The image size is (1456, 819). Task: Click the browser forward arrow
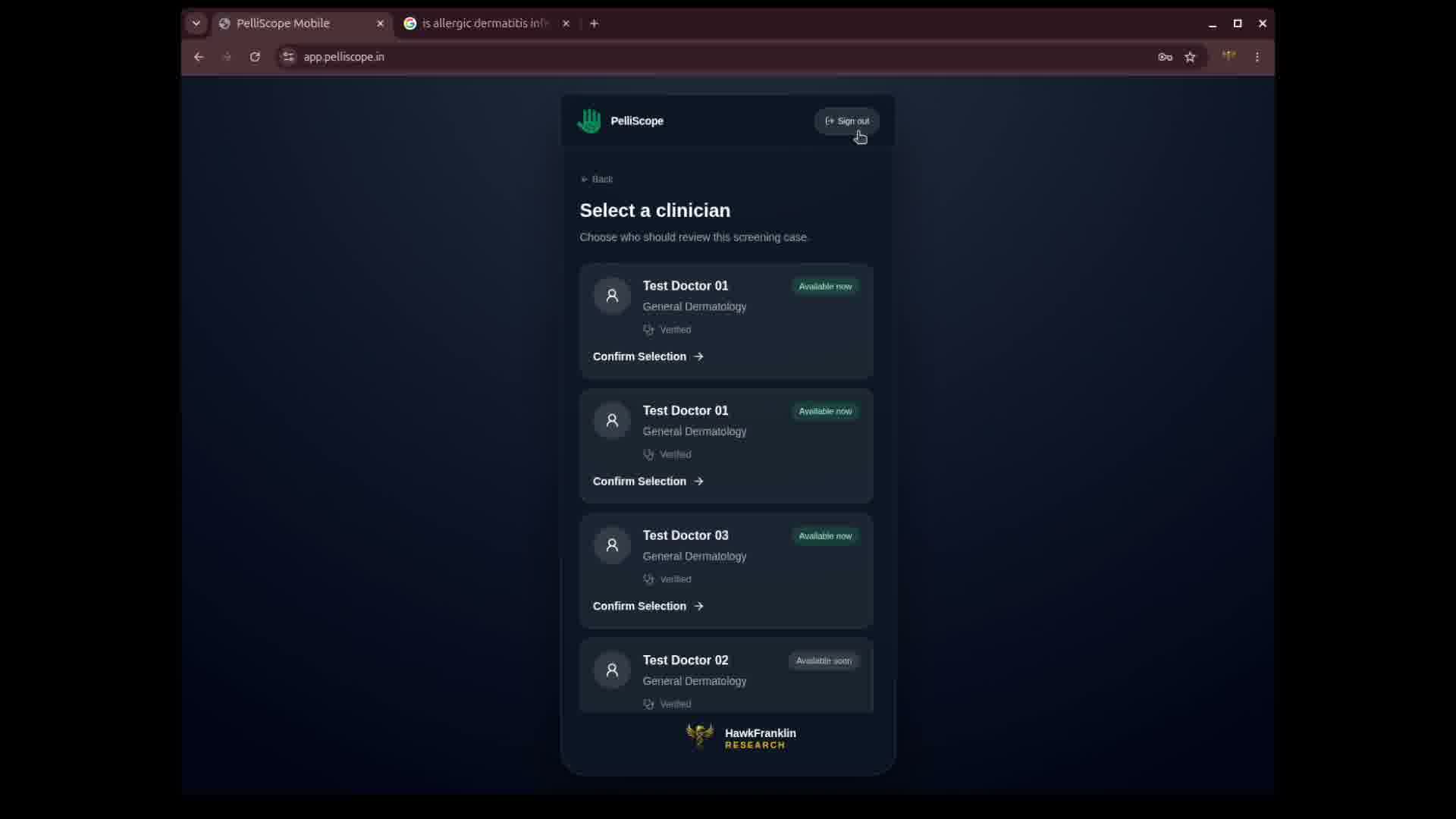point(227,57)
